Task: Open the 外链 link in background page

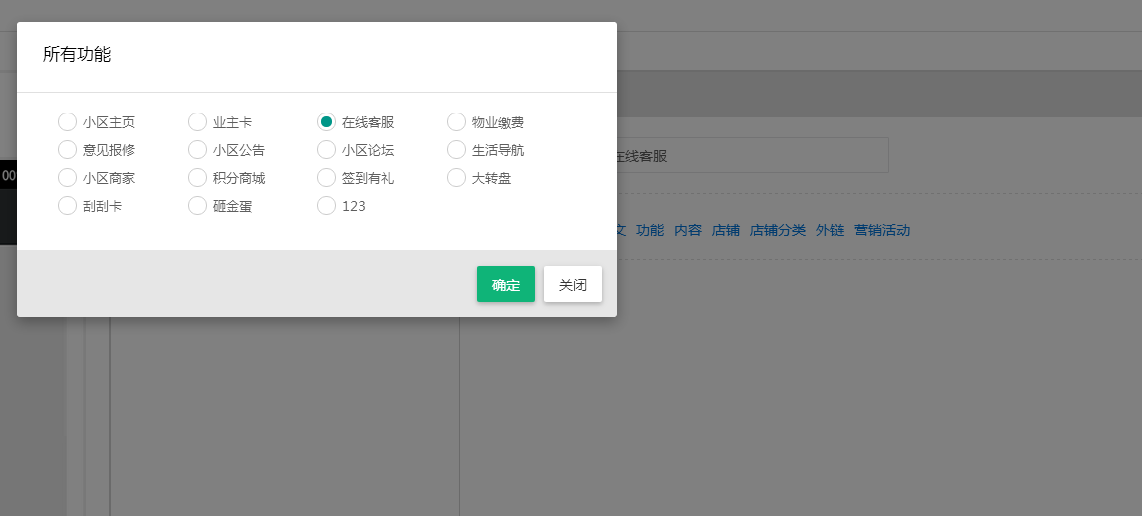Action: pos(830,230)
